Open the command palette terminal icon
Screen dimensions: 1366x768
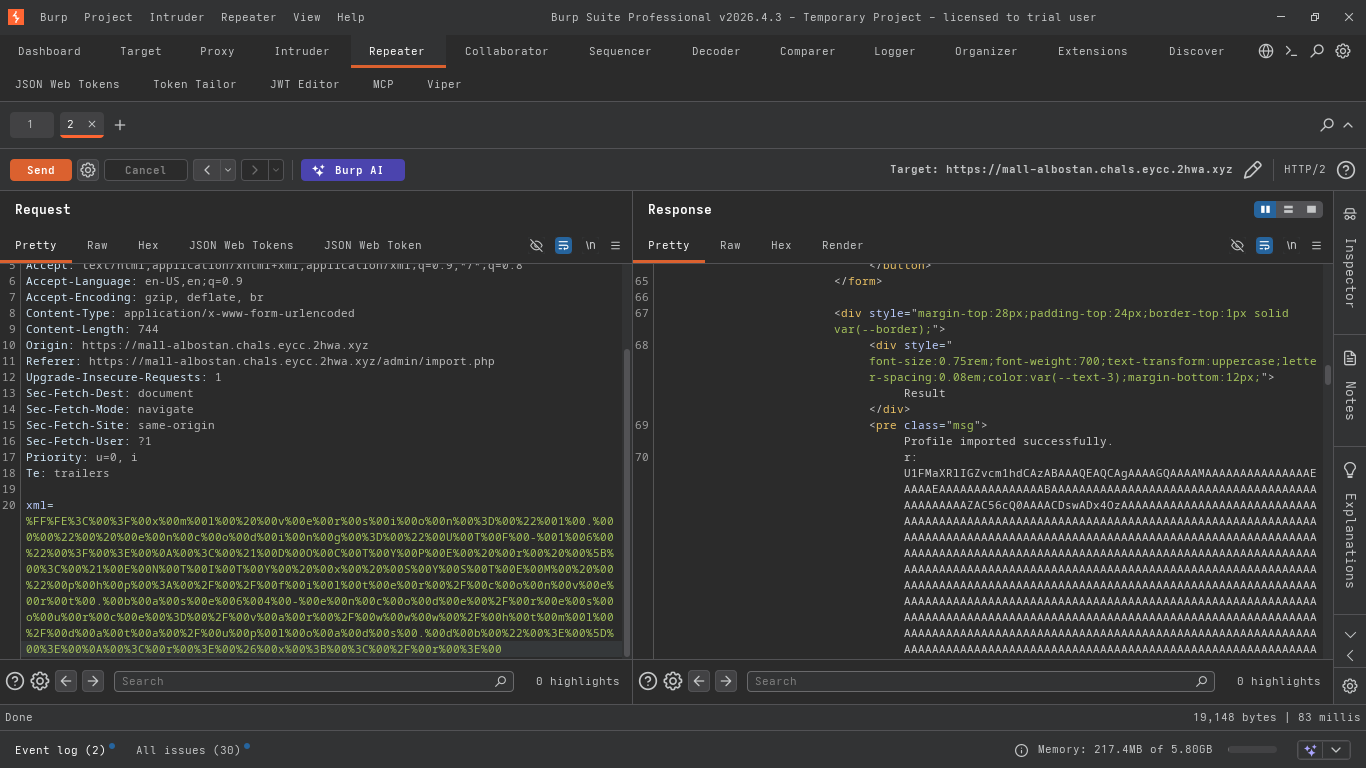tap(1291, 51)
